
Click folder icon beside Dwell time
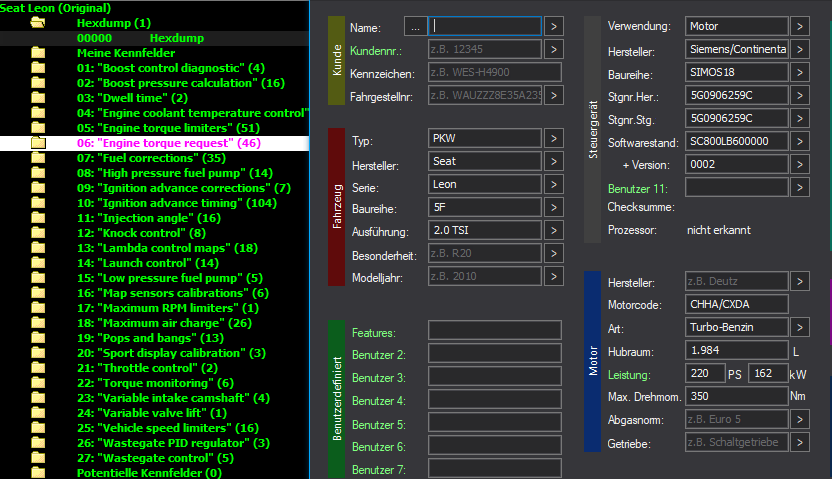[x=38, y=98]
